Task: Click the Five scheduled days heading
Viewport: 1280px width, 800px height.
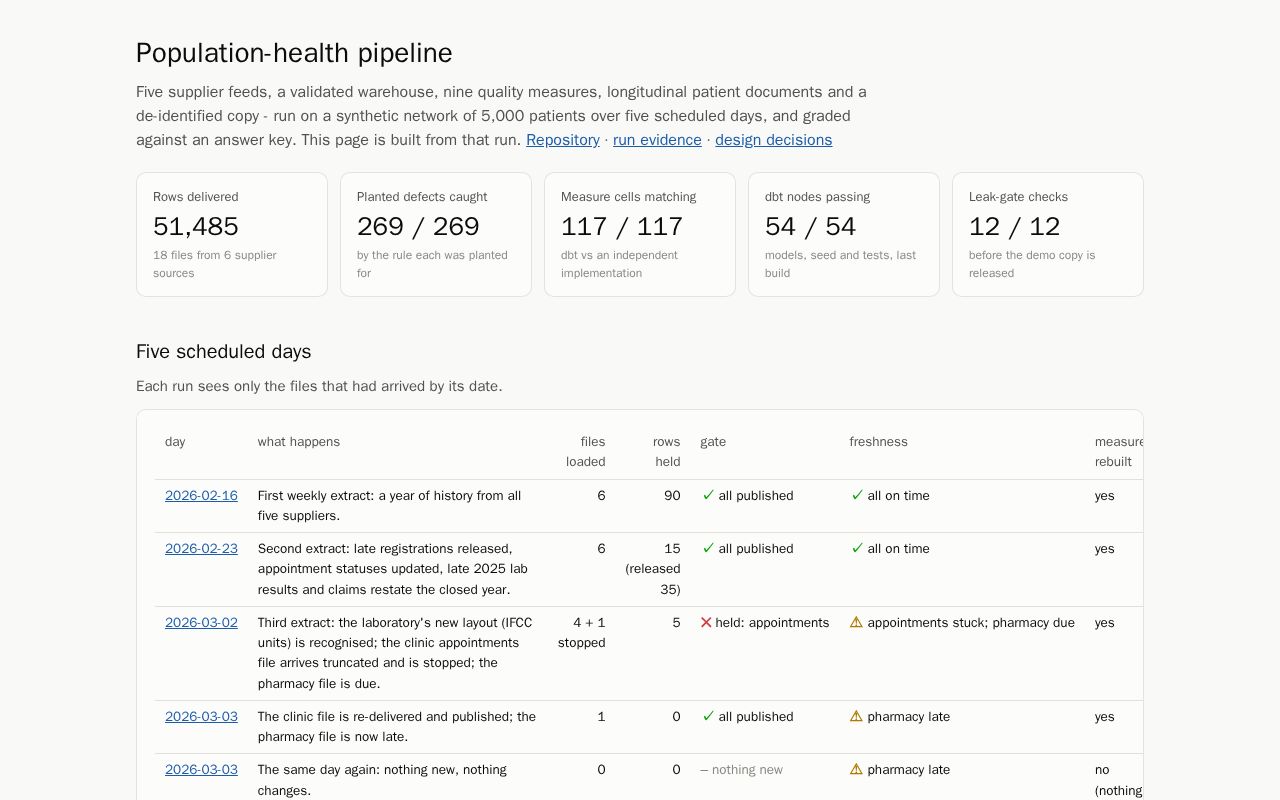Action: 224,352
